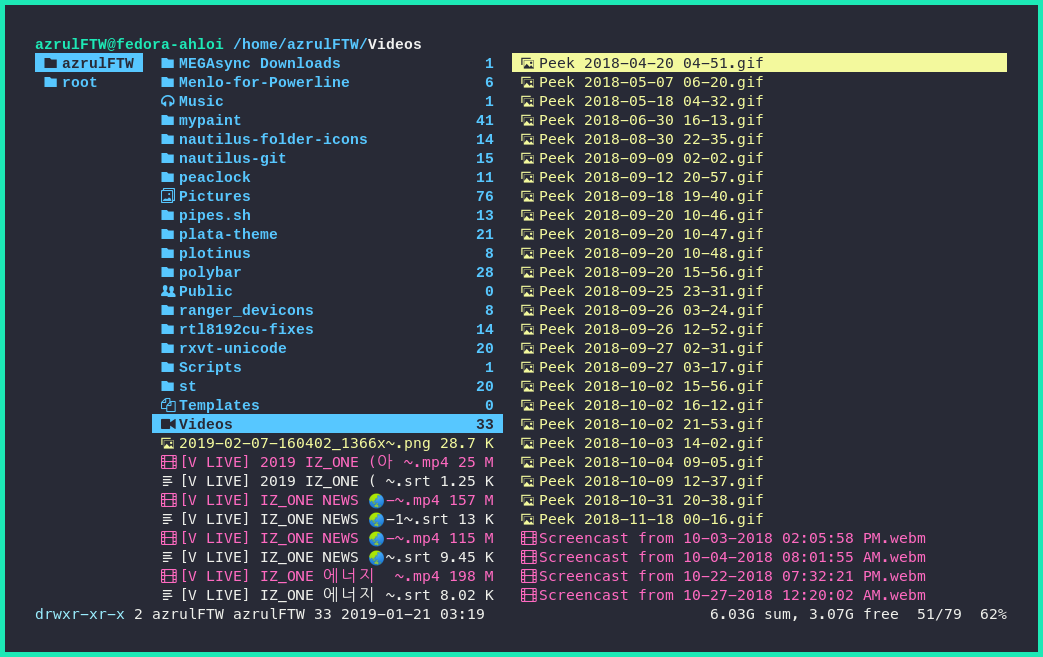Click the Pictures item count 76
This screenshot has height=657, width=1043.
pyautogui.click(x=485, y=196)
